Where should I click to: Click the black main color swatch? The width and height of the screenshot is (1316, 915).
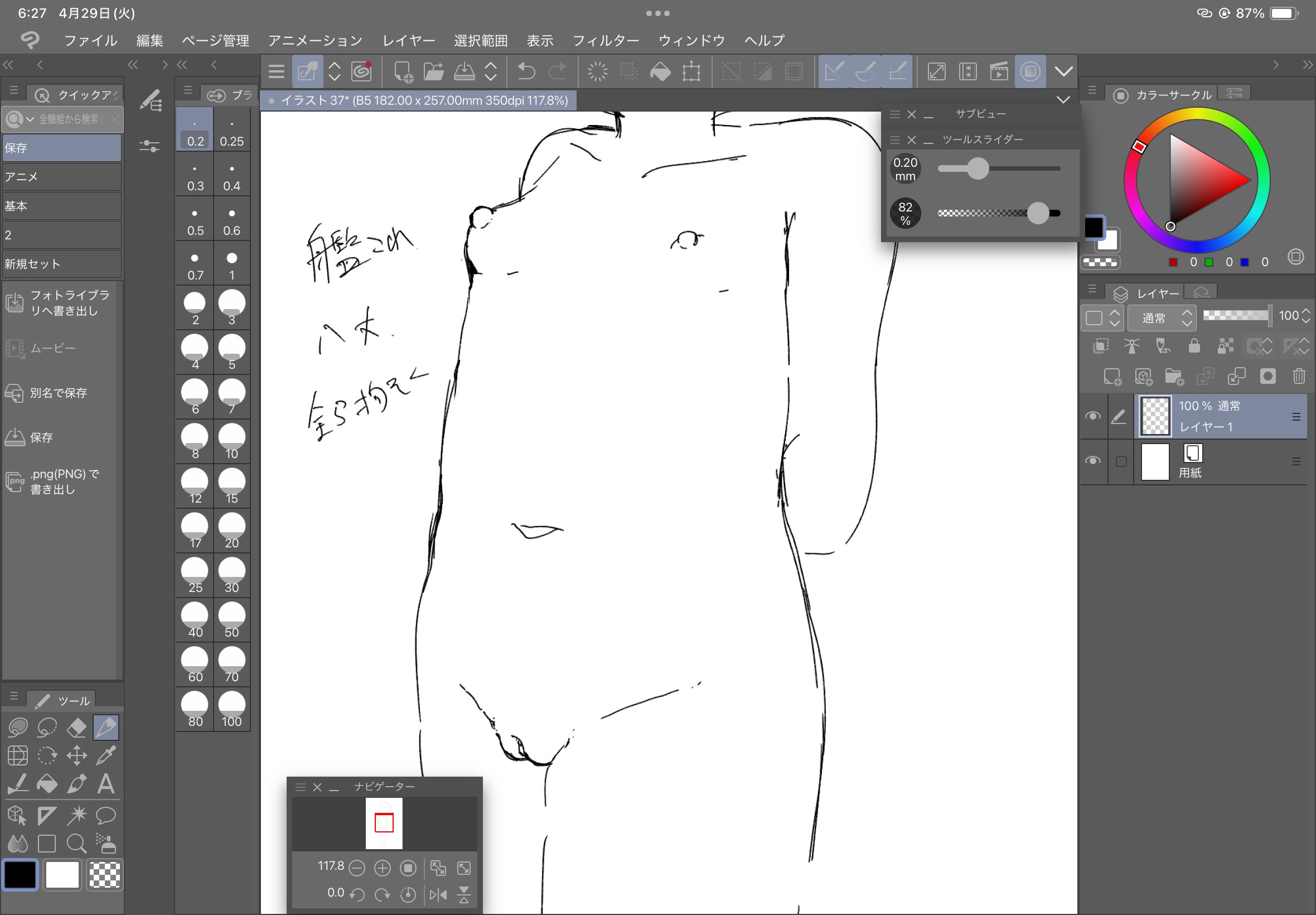click(21, 875)
